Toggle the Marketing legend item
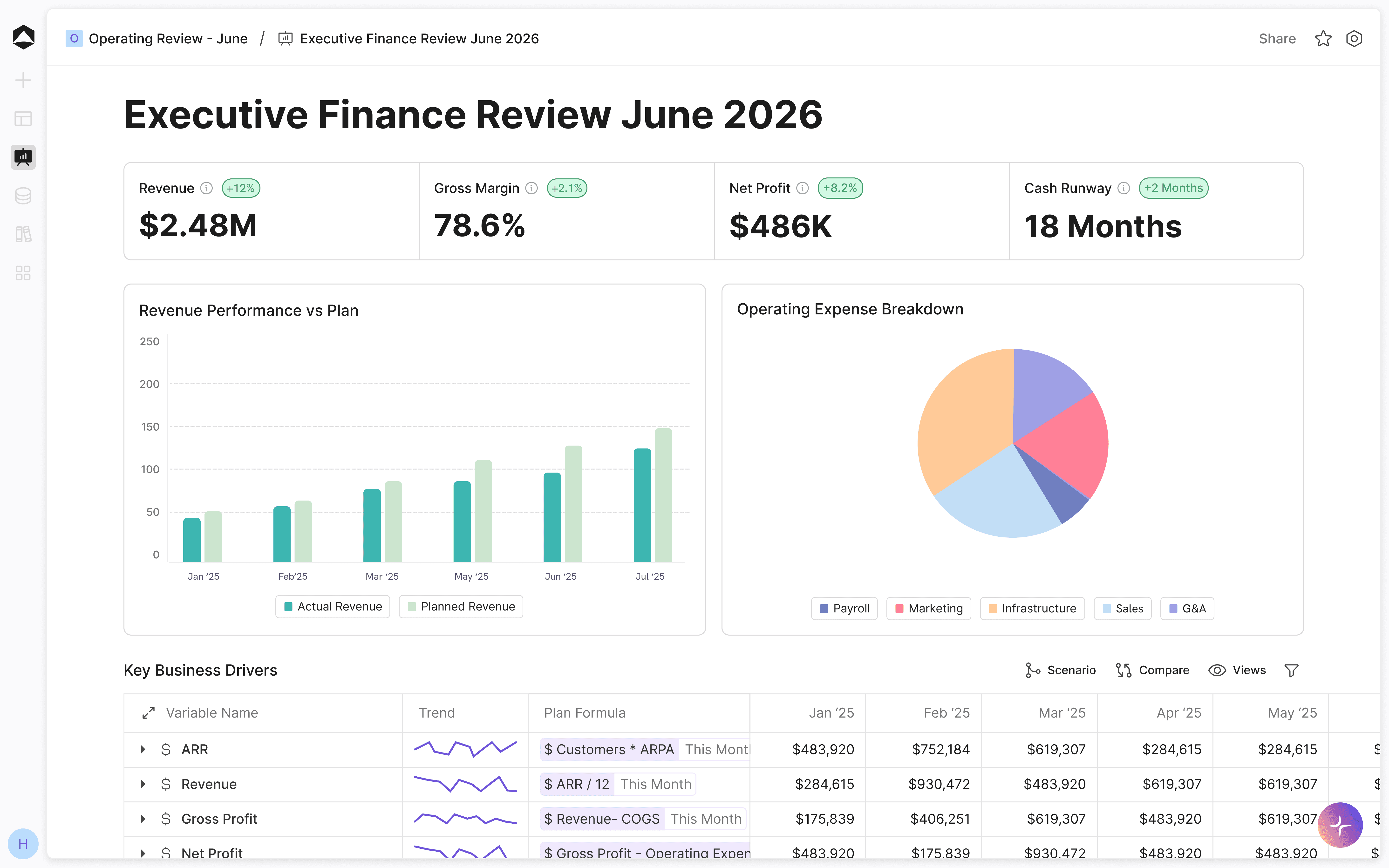 929,609
